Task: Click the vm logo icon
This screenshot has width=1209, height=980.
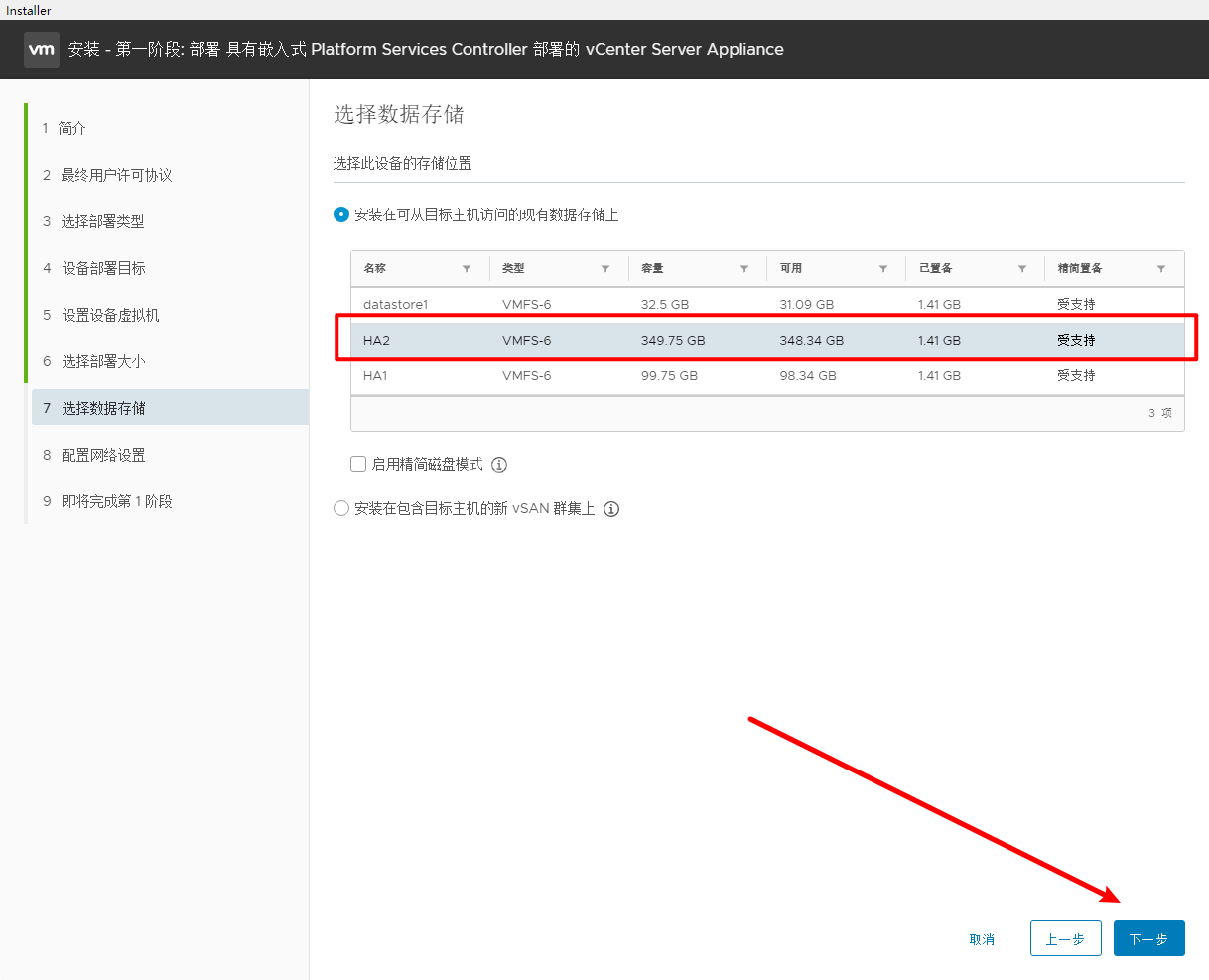Action: pyautogui.click(x=42, y=49)
